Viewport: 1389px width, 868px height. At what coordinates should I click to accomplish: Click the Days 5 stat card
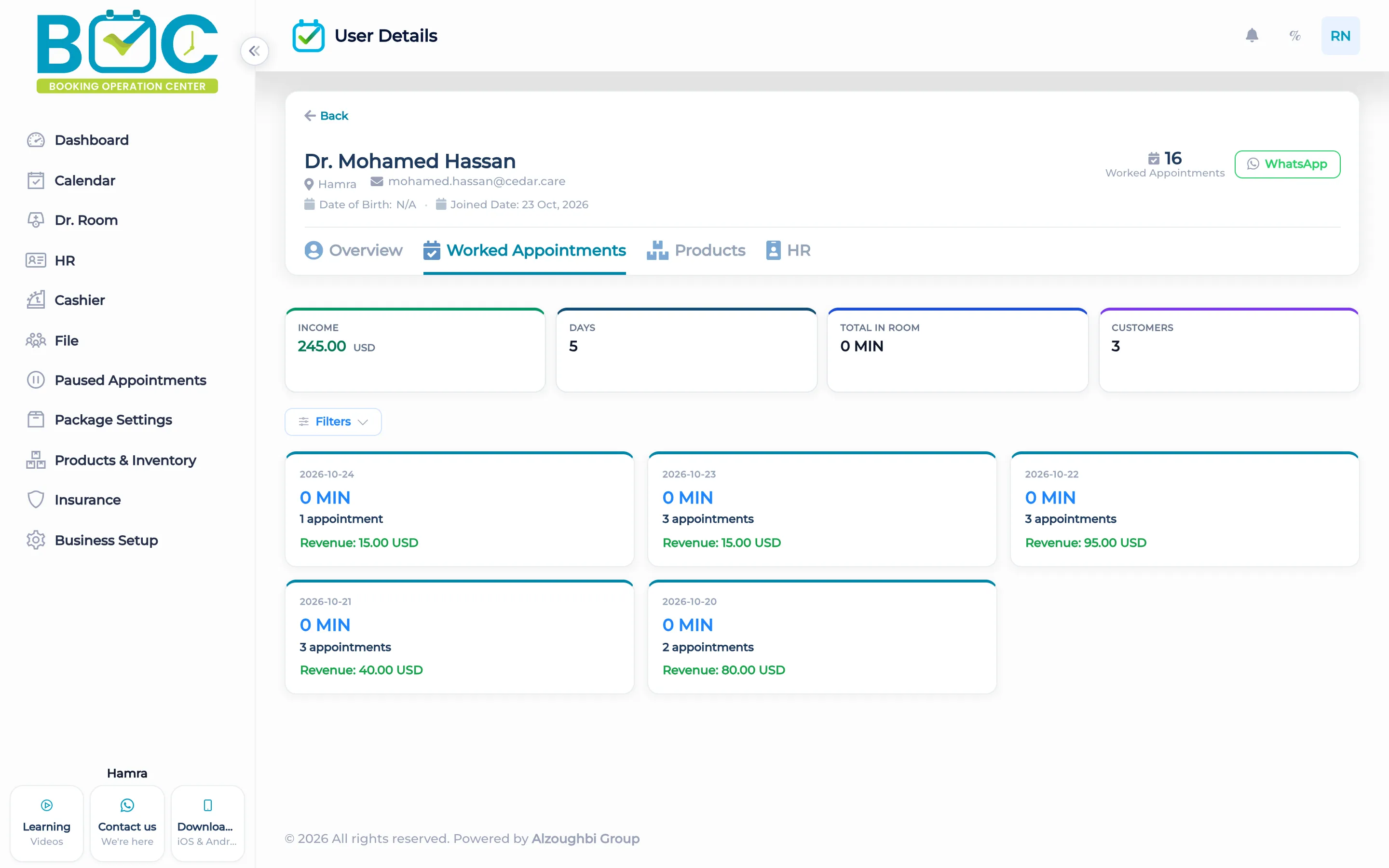(x=686, y=350)
